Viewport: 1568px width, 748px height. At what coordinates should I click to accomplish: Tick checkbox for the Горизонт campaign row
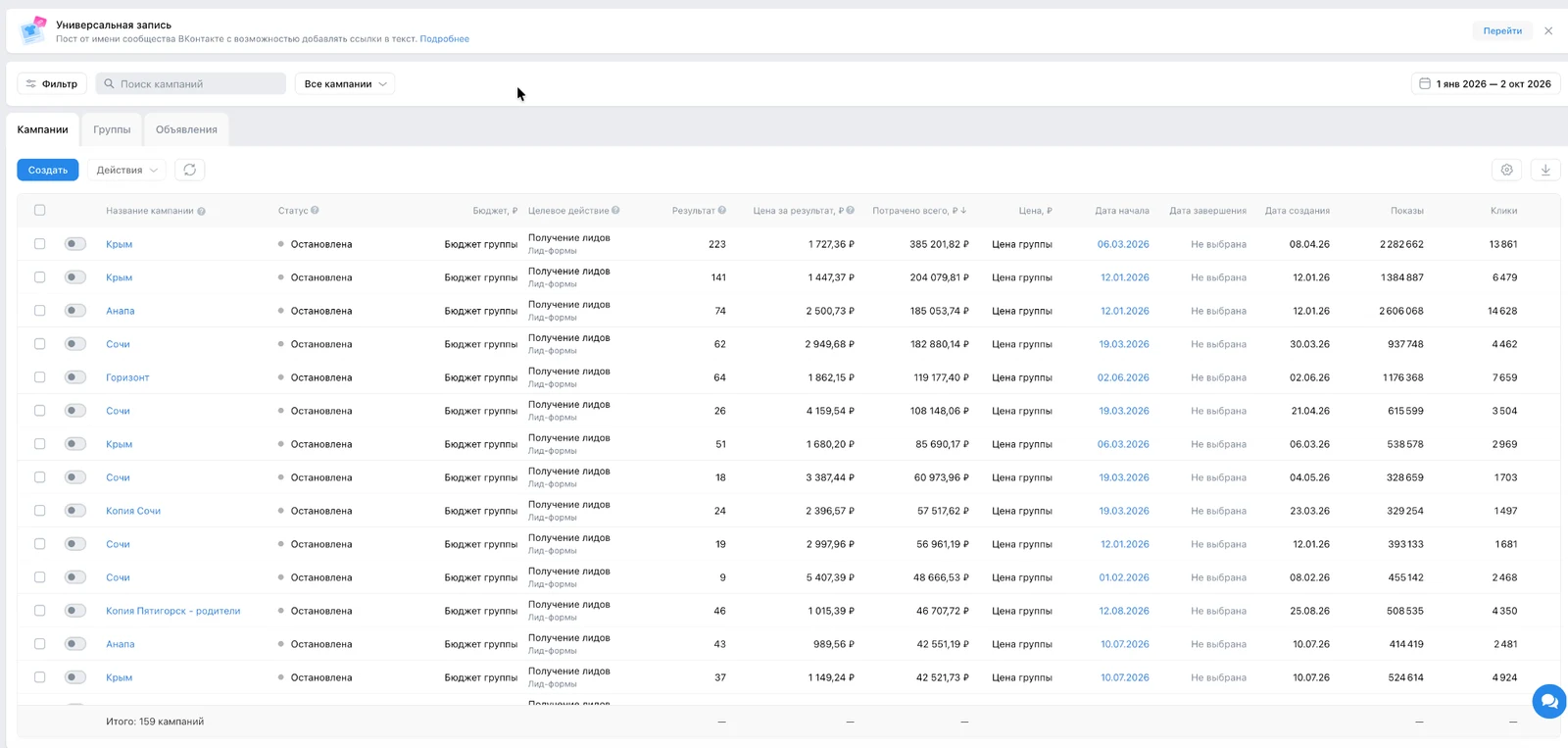(x=39, y=376)
